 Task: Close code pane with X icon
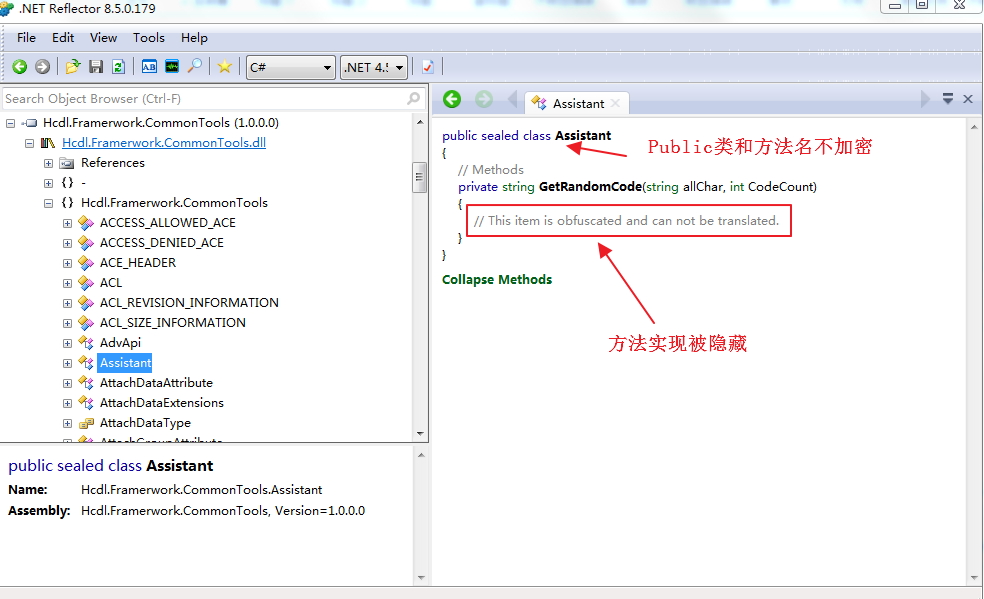point(968,99)
